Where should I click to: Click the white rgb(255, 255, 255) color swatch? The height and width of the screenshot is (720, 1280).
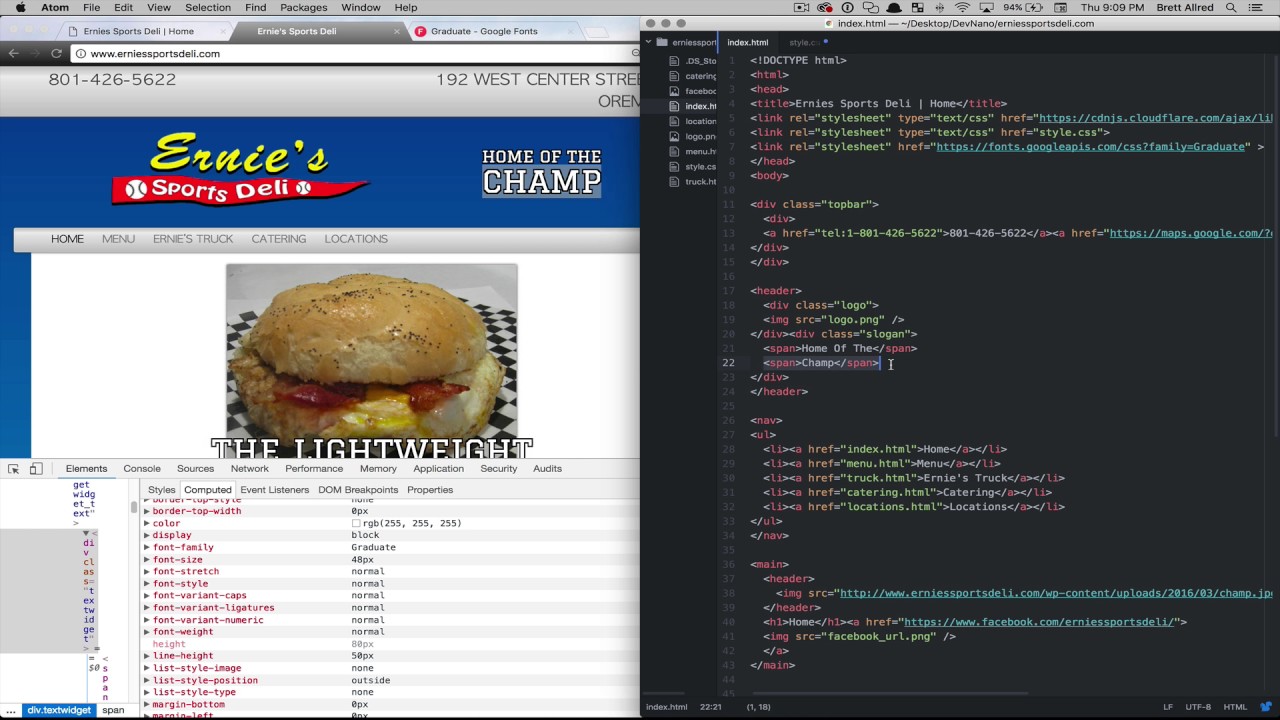[356, 524]
